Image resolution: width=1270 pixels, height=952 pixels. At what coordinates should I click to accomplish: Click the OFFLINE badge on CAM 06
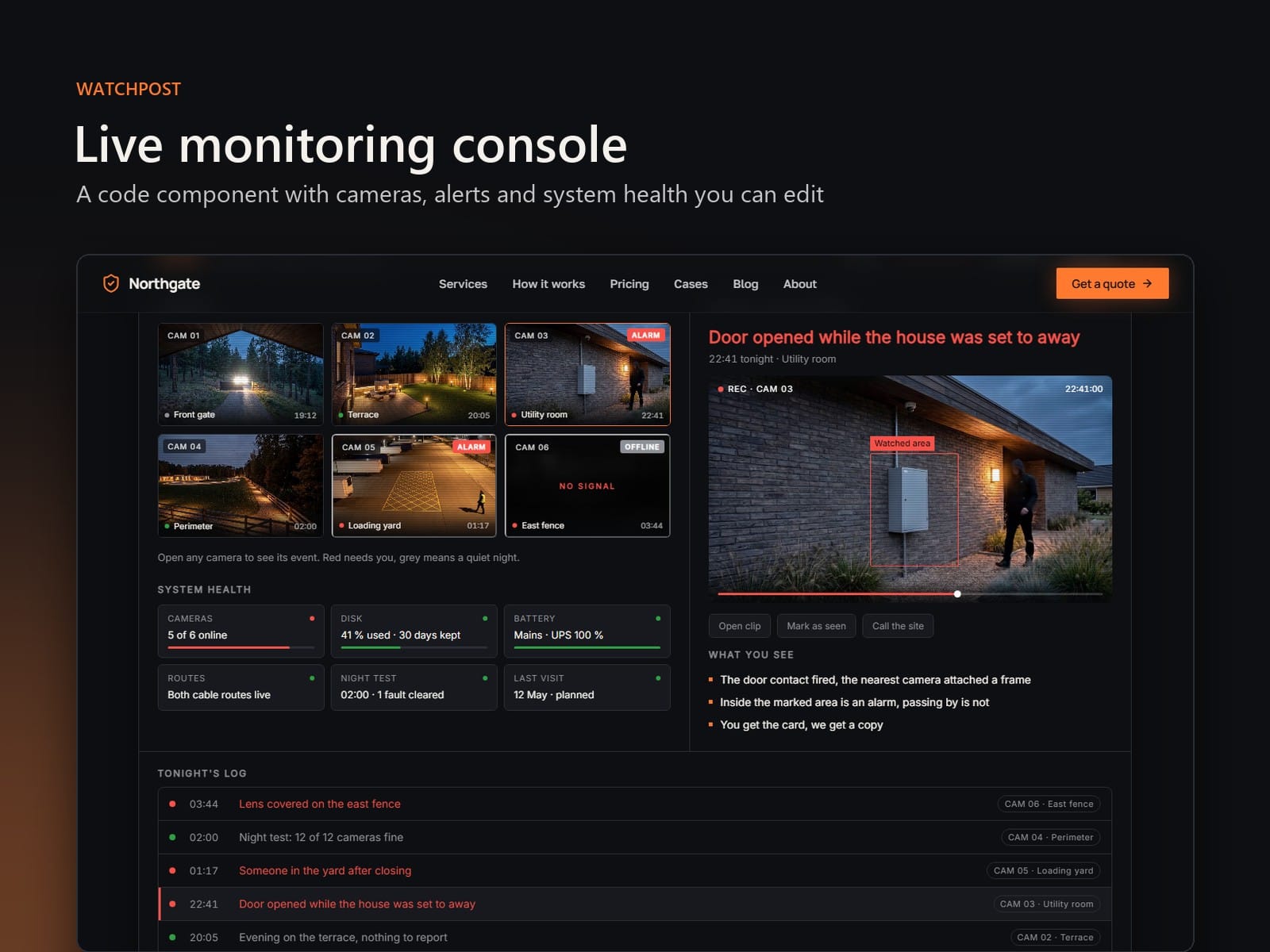[x=641, y=447]
